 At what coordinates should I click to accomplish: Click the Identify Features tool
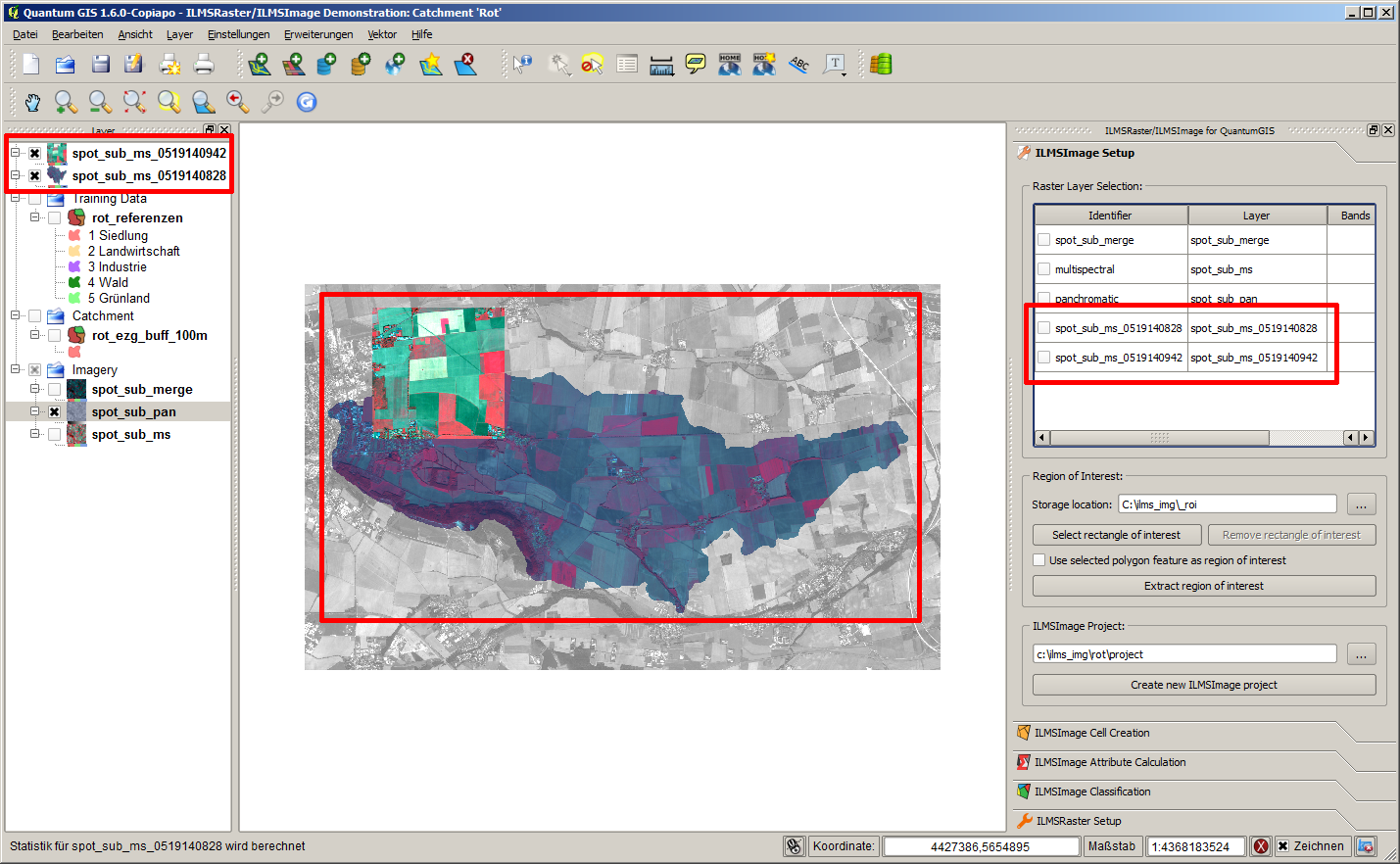pyautogui.click(x=523, y=65)
